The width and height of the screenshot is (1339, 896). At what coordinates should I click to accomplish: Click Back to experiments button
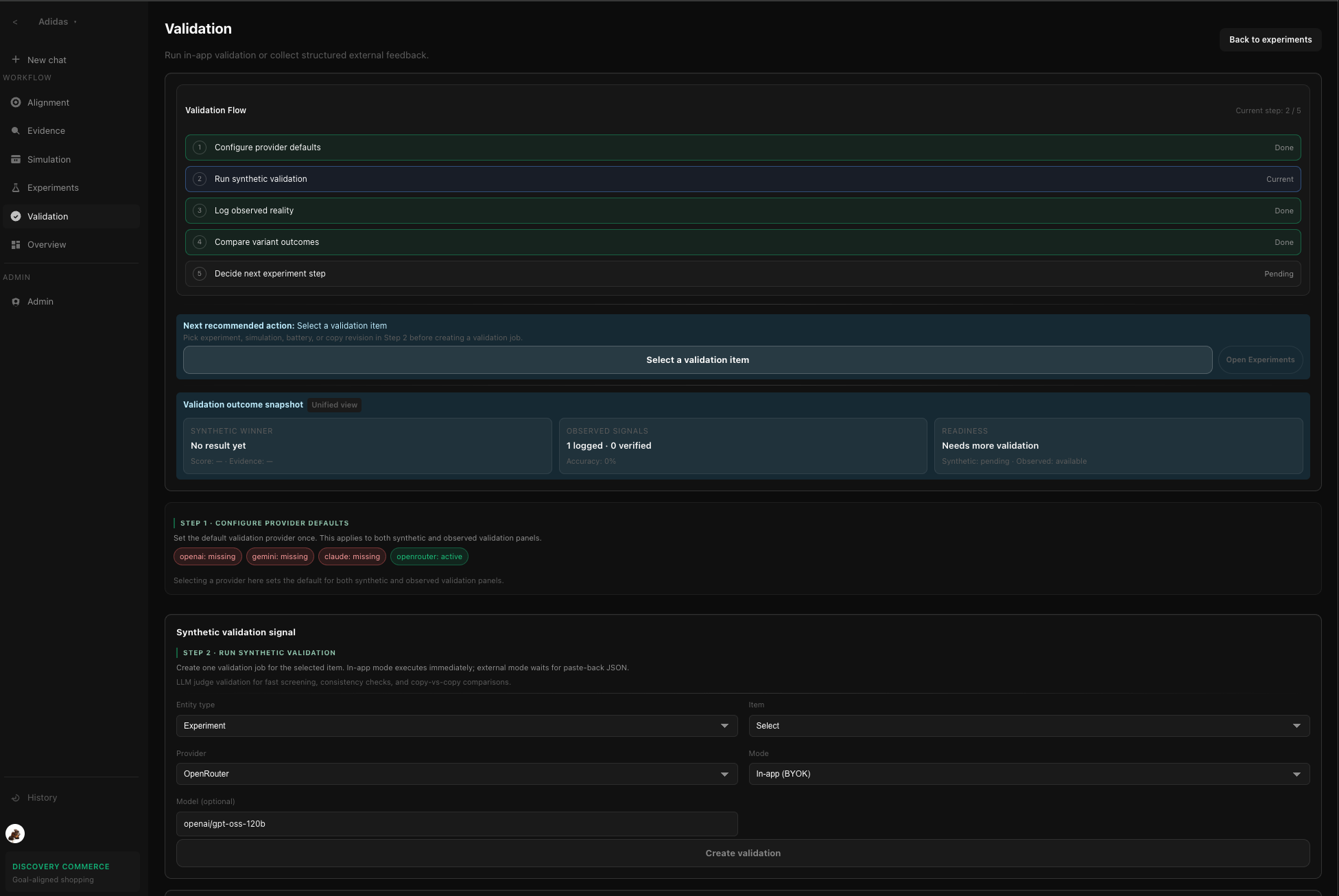(1270, 40)
